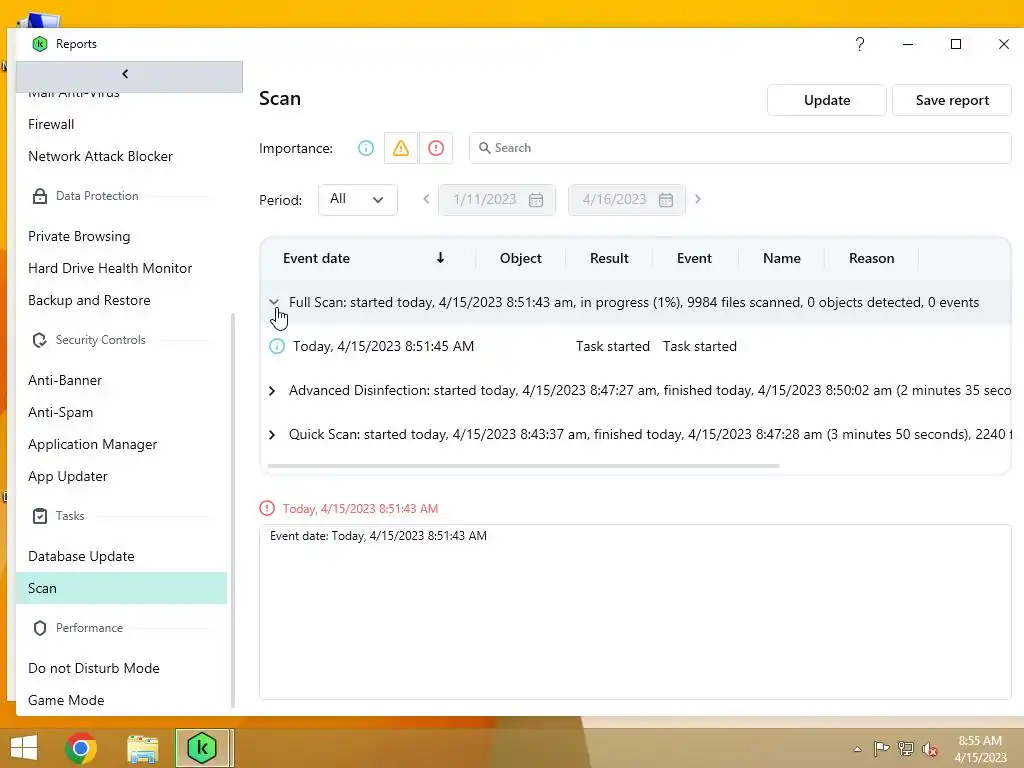Screen dimensions: 1024x768
Task: Click the Name column header
Action: point(782,259)
